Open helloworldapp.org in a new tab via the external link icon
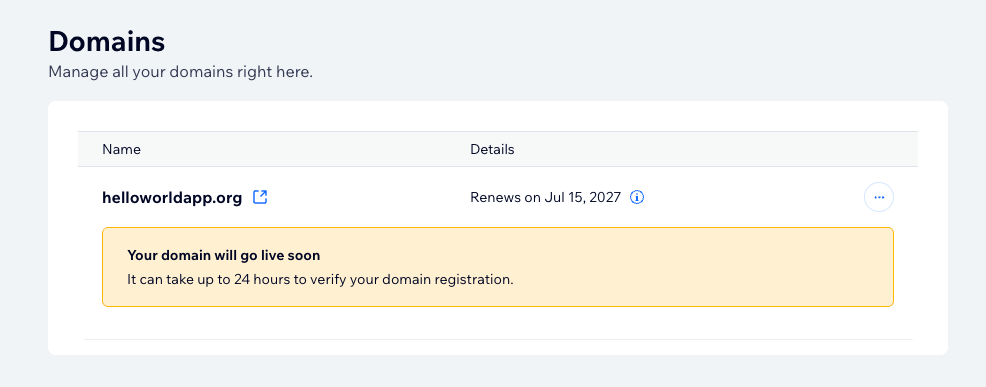986x387 pixels. pyautogui.click(x=260, y=197)
